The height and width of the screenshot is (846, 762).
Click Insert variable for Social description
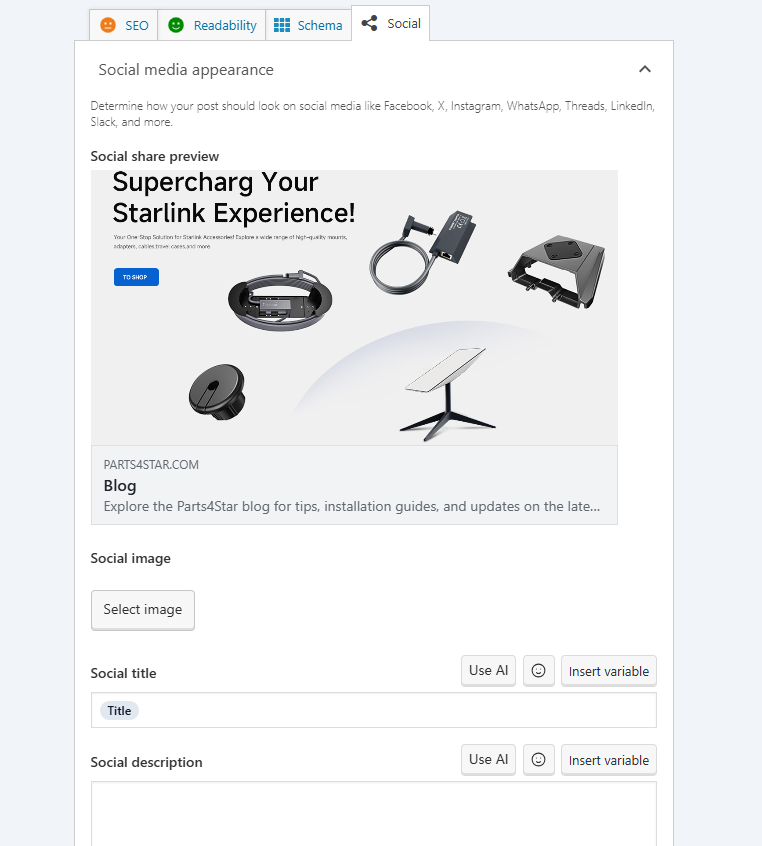[608, 760]
